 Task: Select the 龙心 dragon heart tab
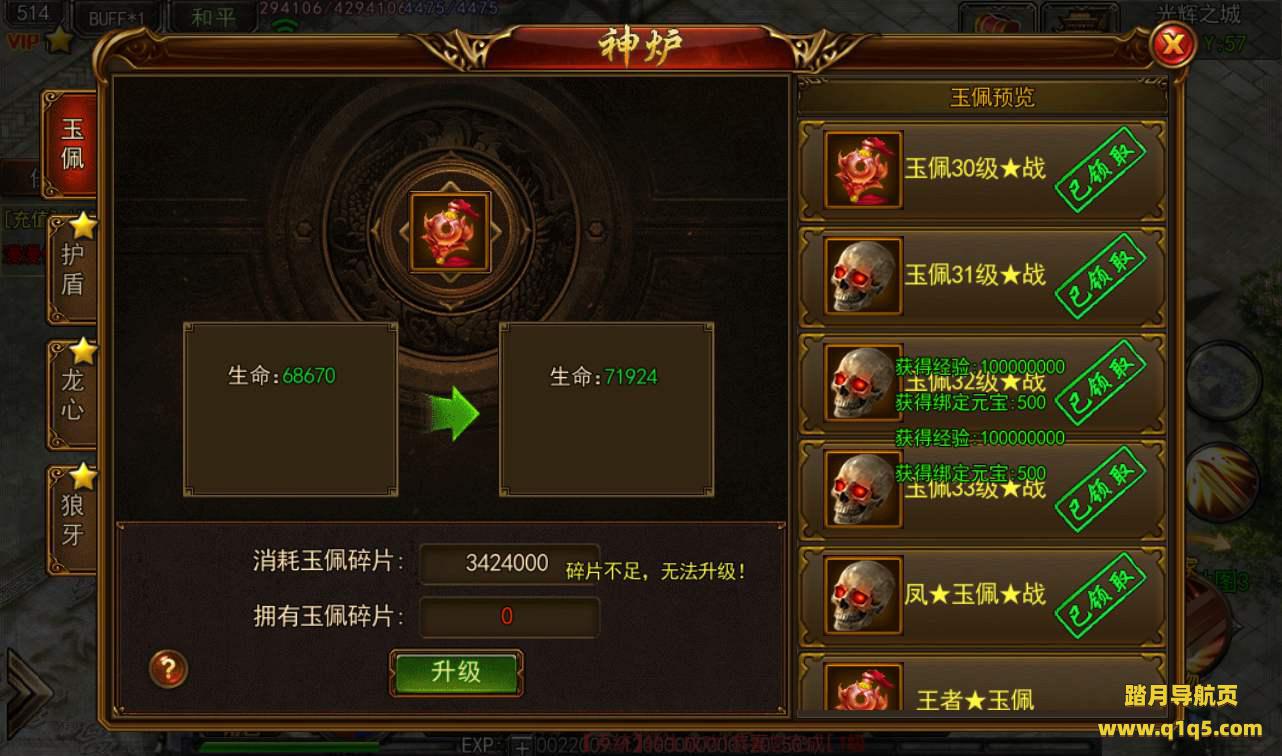click(x=72, y=394)
